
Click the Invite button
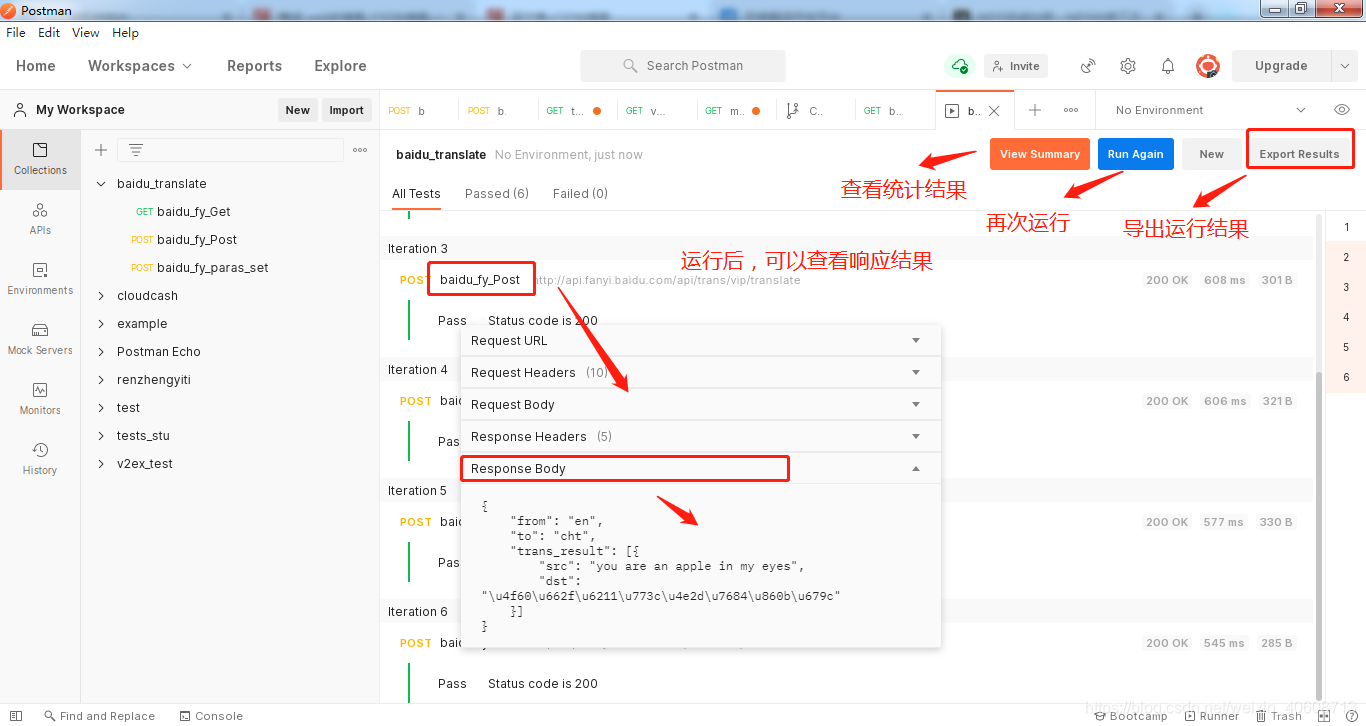pos(1016,66)
